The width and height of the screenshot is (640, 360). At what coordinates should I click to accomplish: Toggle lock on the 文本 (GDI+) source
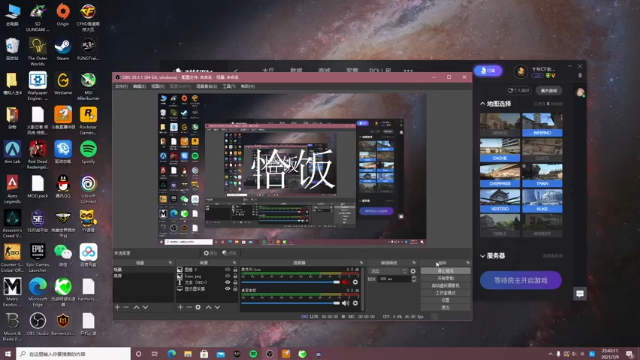coord(235,282)
